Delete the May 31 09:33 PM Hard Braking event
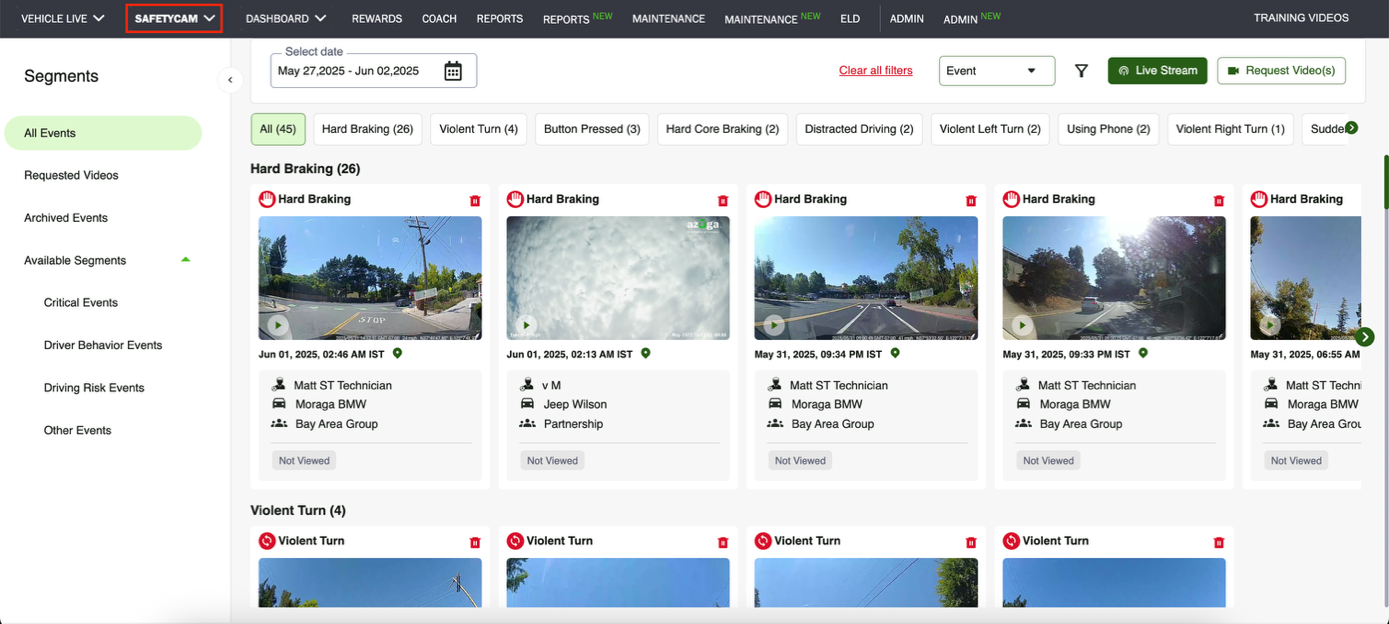 click(1219, 200)
